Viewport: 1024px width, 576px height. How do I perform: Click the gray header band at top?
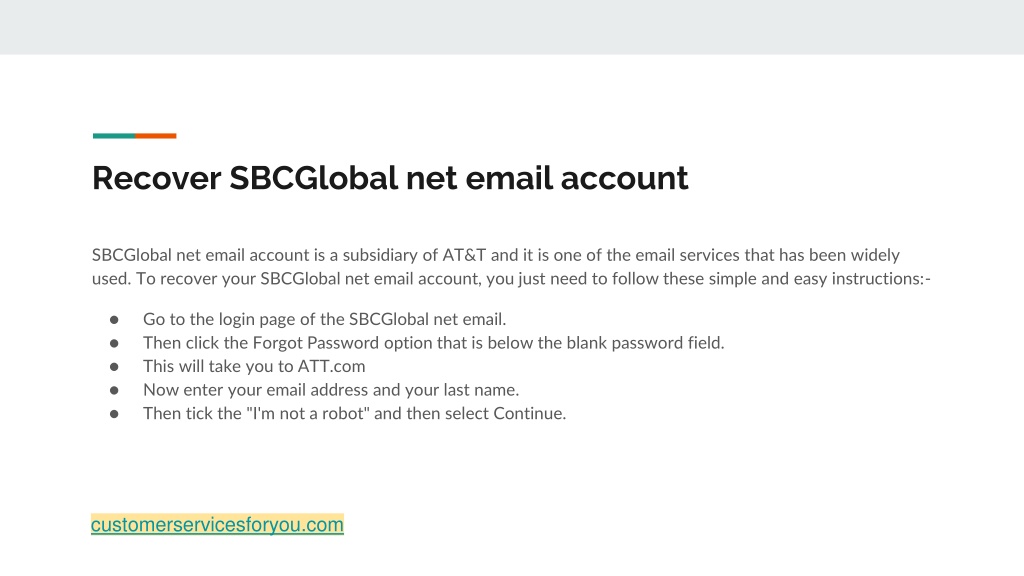click(x=512, y=27)
